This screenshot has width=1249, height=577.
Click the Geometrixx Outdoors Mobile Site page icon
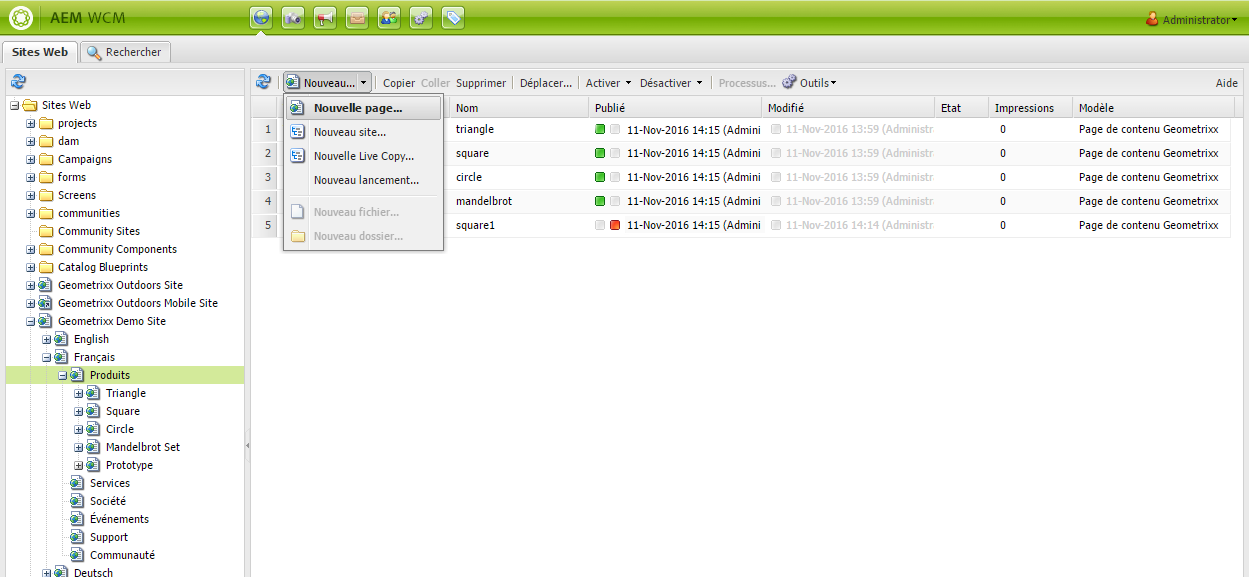45,303
